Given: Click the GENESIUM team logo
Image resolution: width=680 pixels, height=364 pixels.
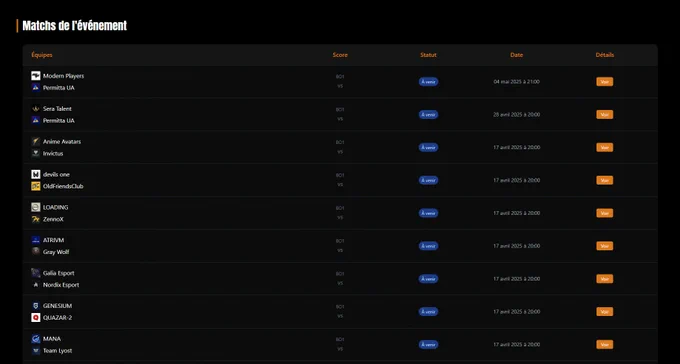Looking at the screenshot, I should tap(36, 306).
